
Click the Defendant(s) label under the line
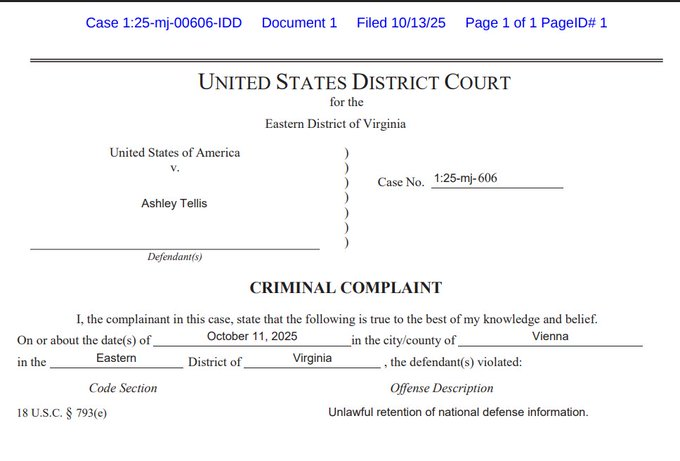click(174, 256)
